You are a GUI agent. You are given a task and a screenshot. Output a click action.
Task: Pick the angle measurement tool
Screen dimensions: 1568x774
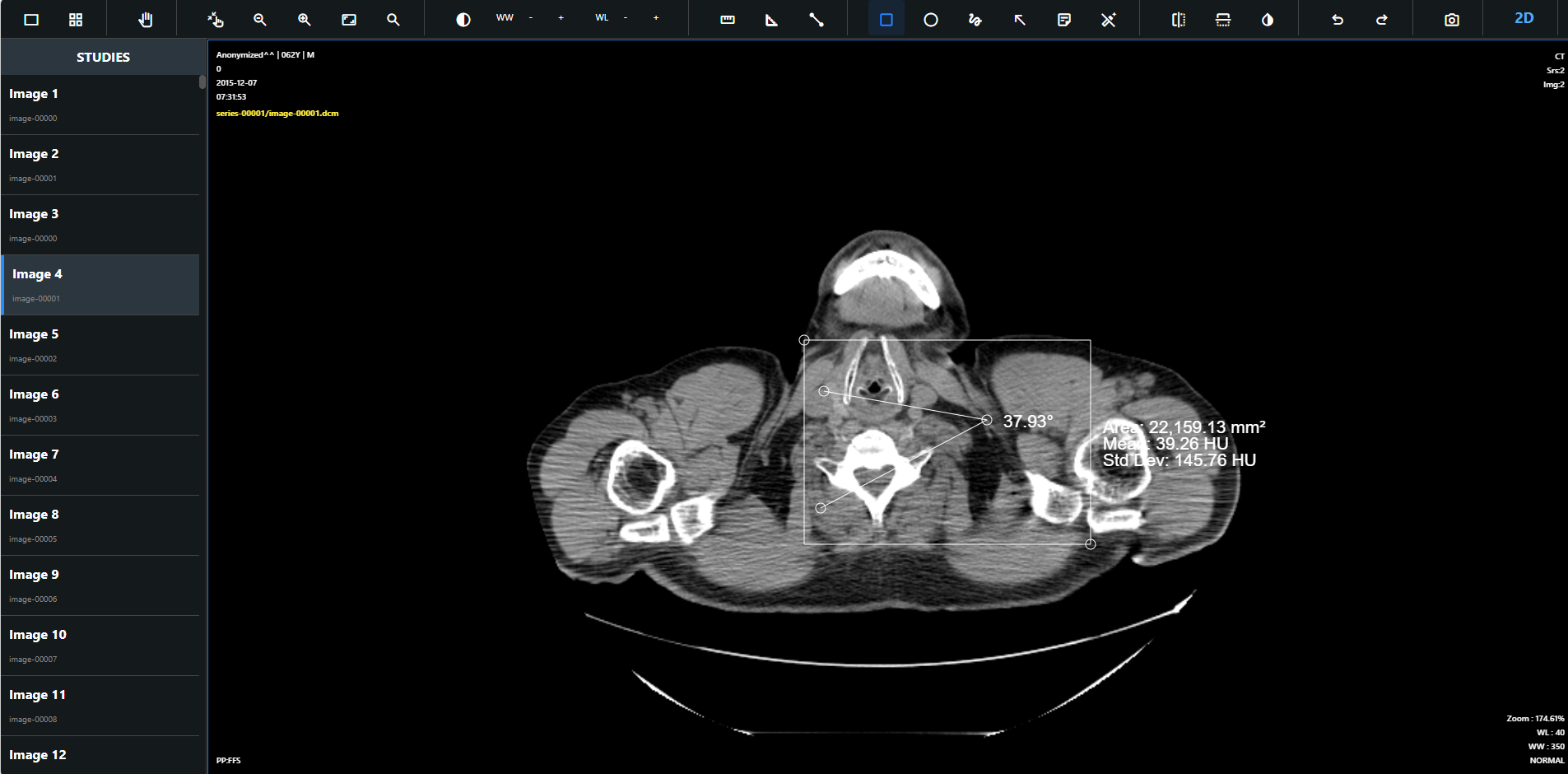[x=771, y=19]
